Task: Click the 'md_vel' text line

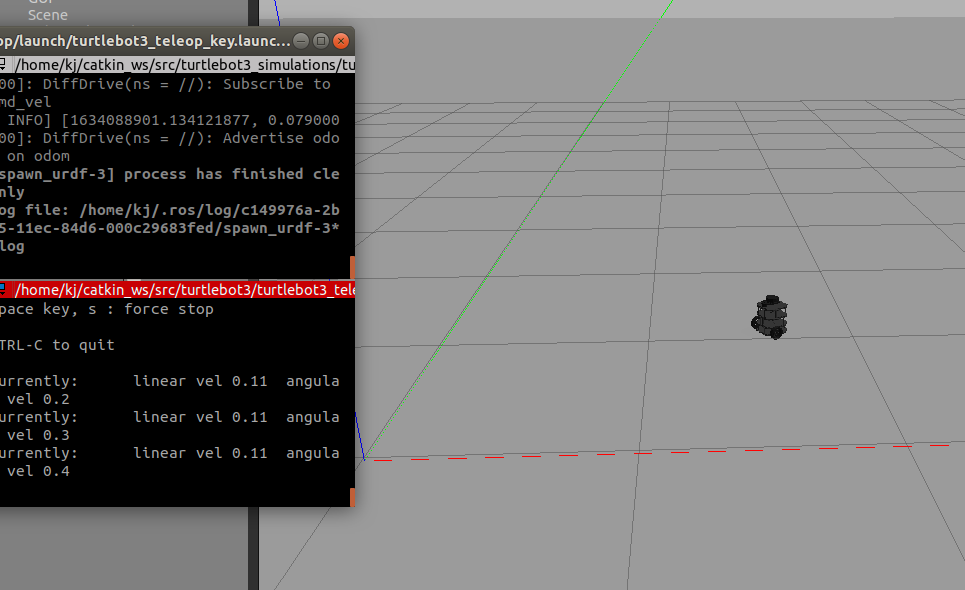Action: pos(26,102)
